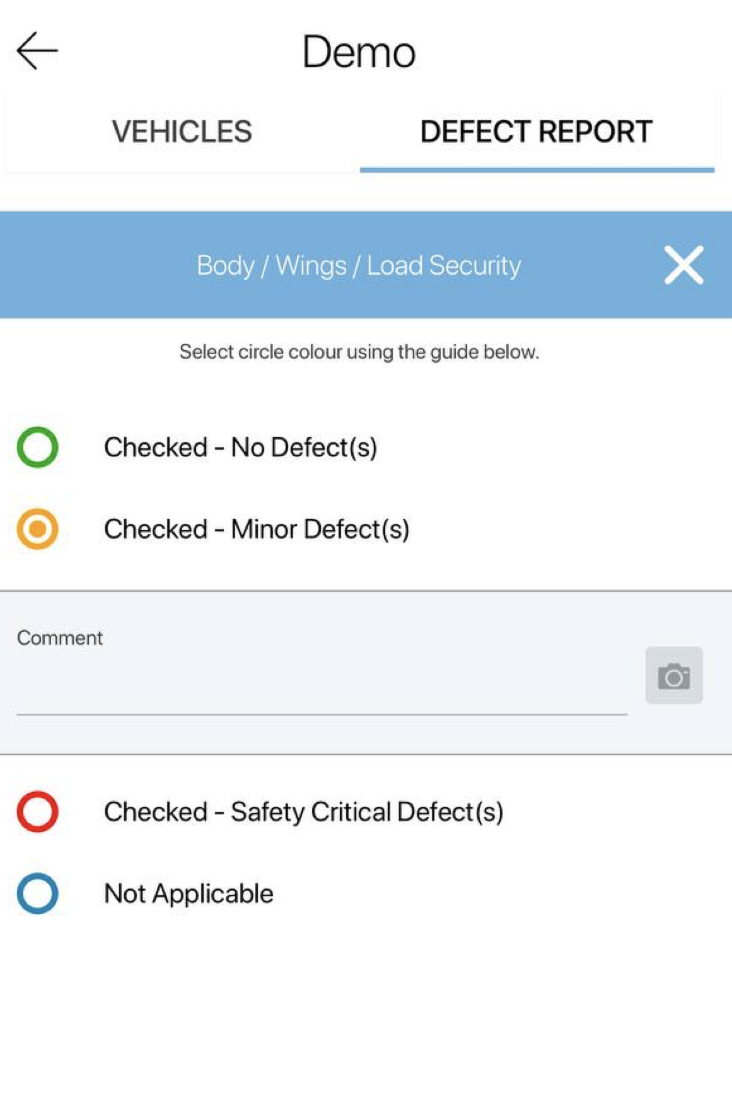Screen dimensions: 732x1108
Task: Select the green No Defect(s) circle
Action: [38, 447]
